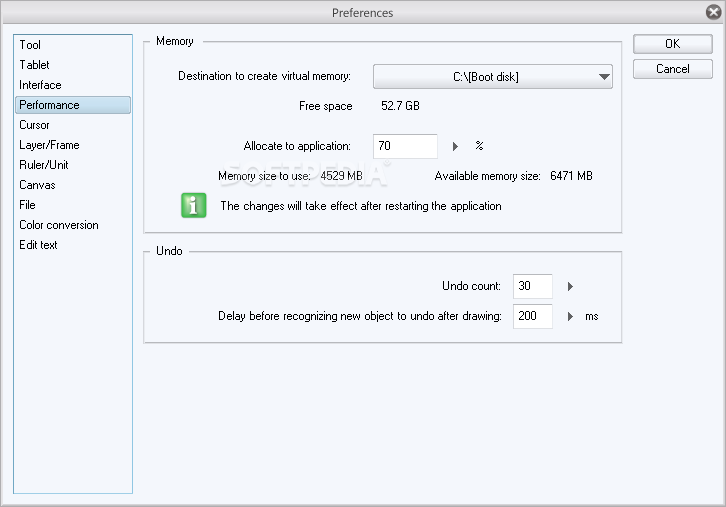Open the virtual memory destination dropdown

click(x=493, y=76)
